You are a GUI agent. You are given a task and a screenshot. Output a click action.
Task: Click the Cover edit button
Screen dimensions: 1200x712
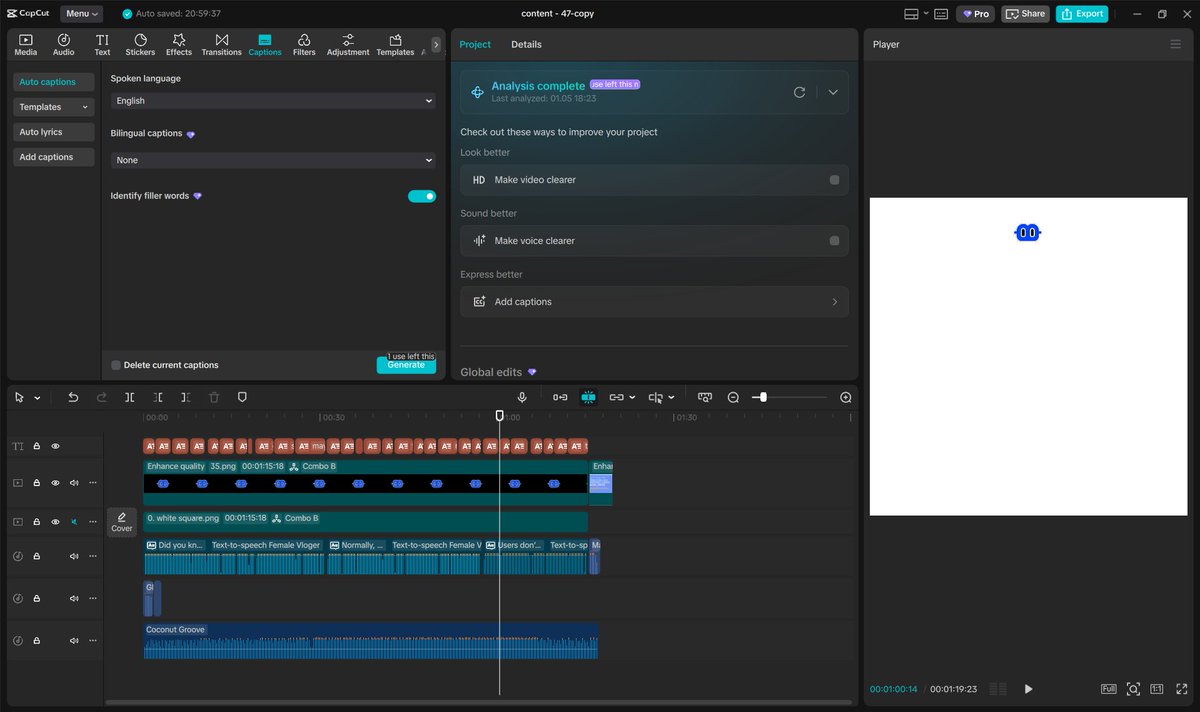click(x=122, y=522)
